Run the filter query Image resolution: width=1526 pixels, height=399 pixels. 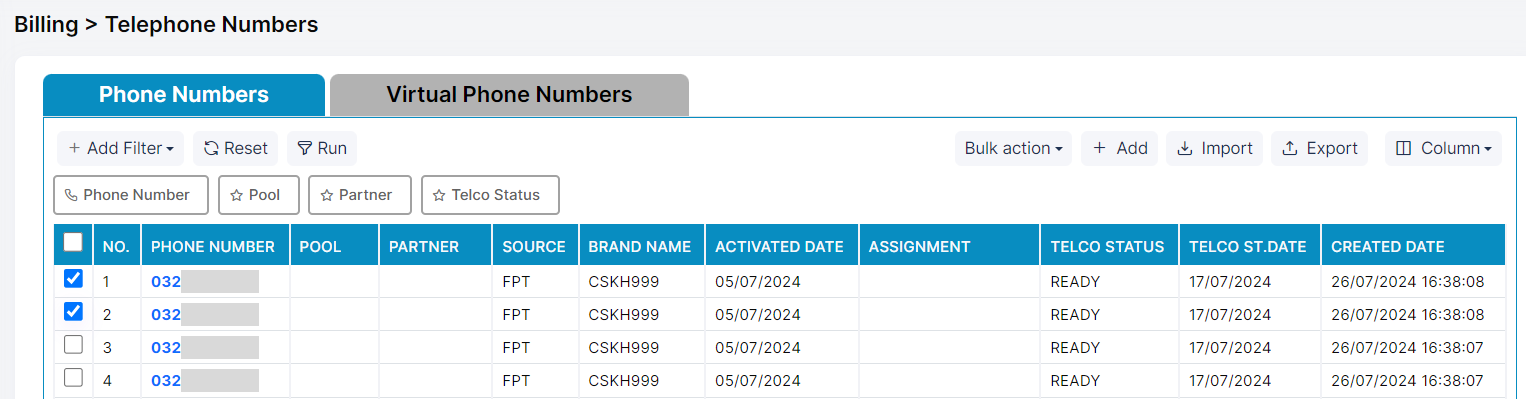click(322, 148)
